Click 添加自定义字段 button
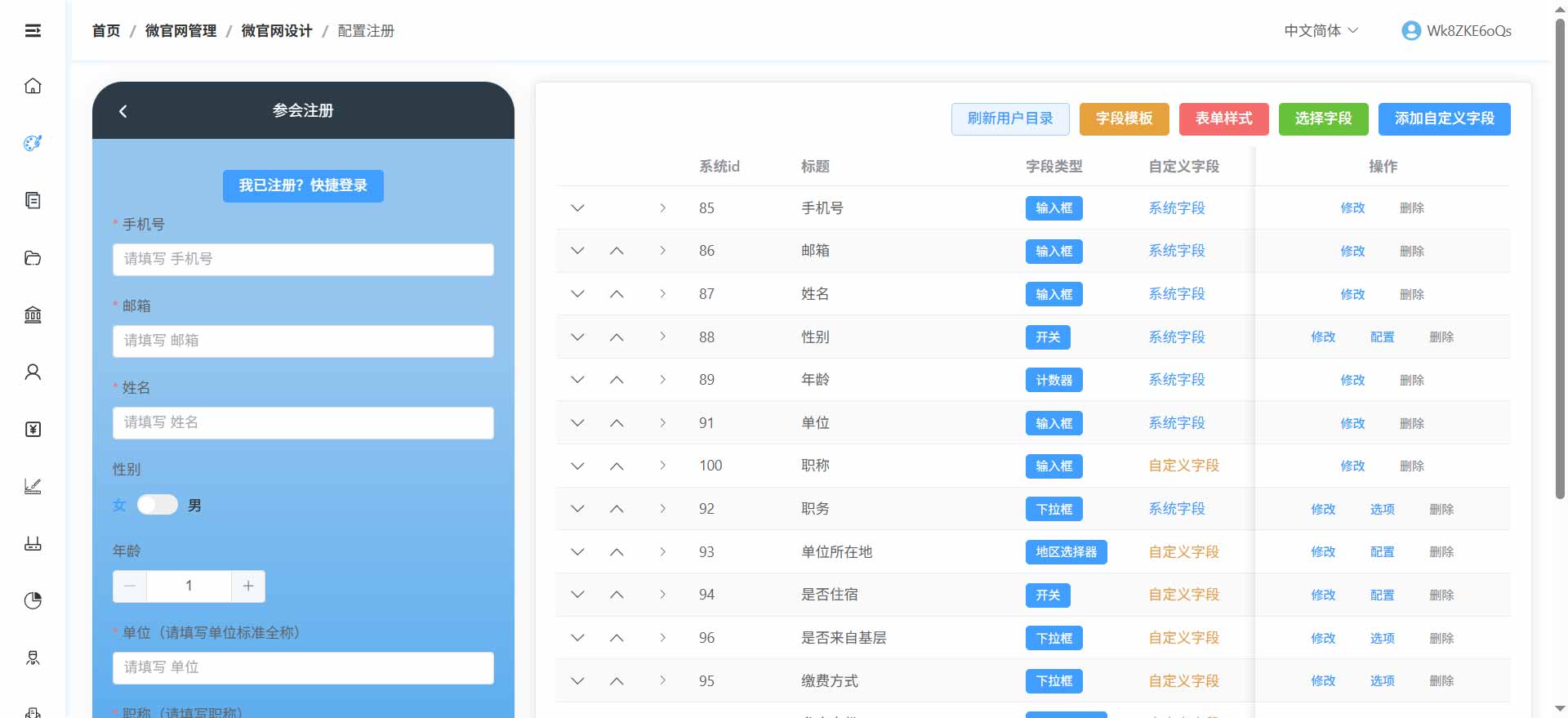Viewport: 1568px width, 718px height. (x=1445, y=119)
